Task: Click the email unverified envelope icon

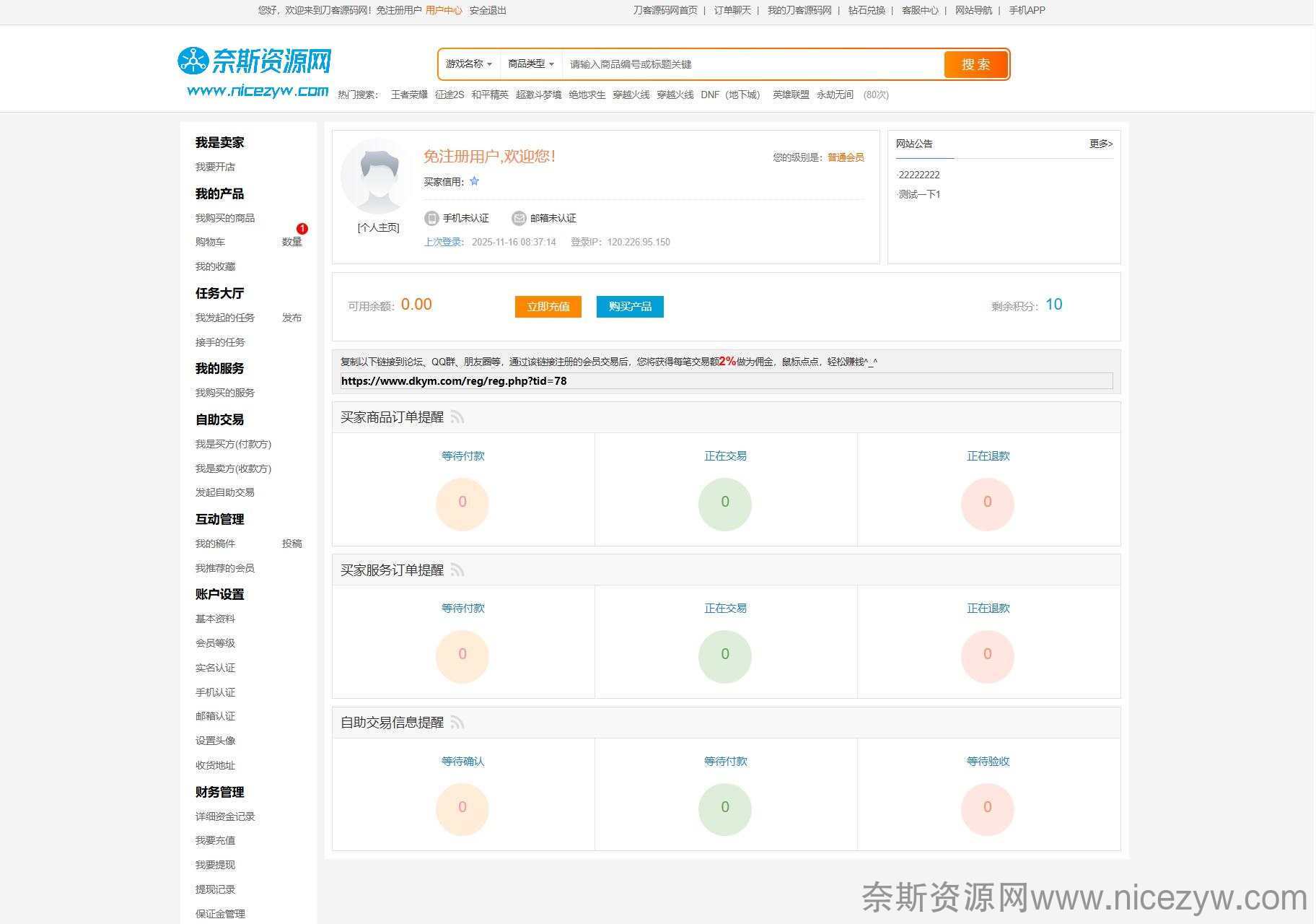Action: point(519,218)
